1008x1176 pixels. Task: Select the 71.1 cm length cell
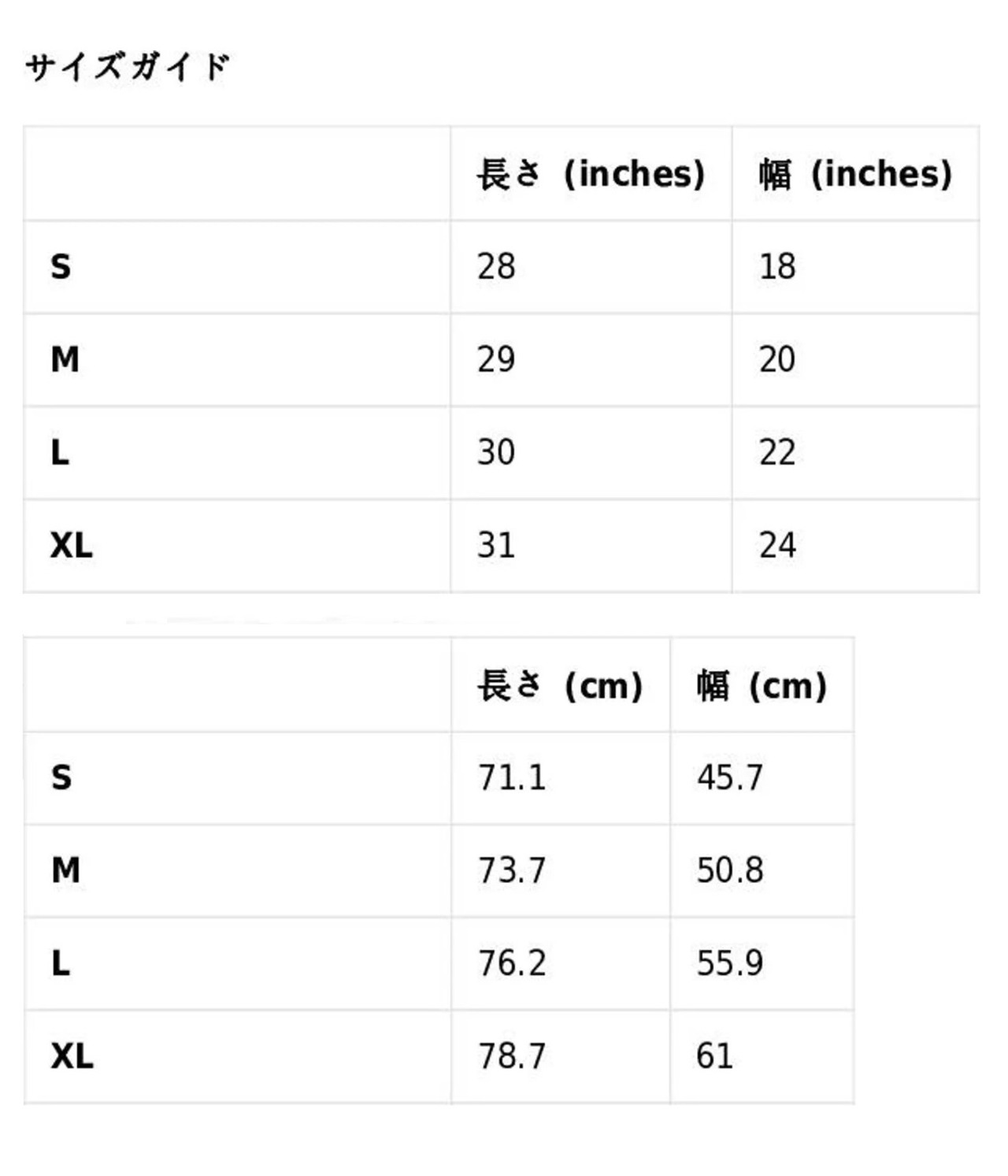pos(512,778)
